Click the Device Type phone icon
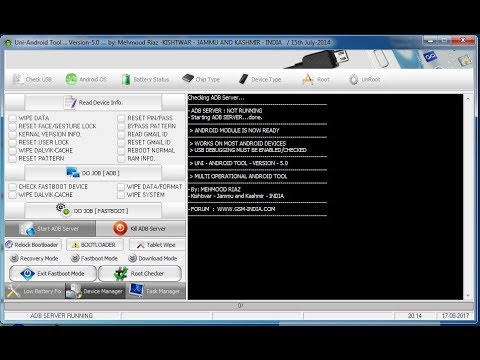This screenshot has height=360, width=480. [x=243, y=79]
